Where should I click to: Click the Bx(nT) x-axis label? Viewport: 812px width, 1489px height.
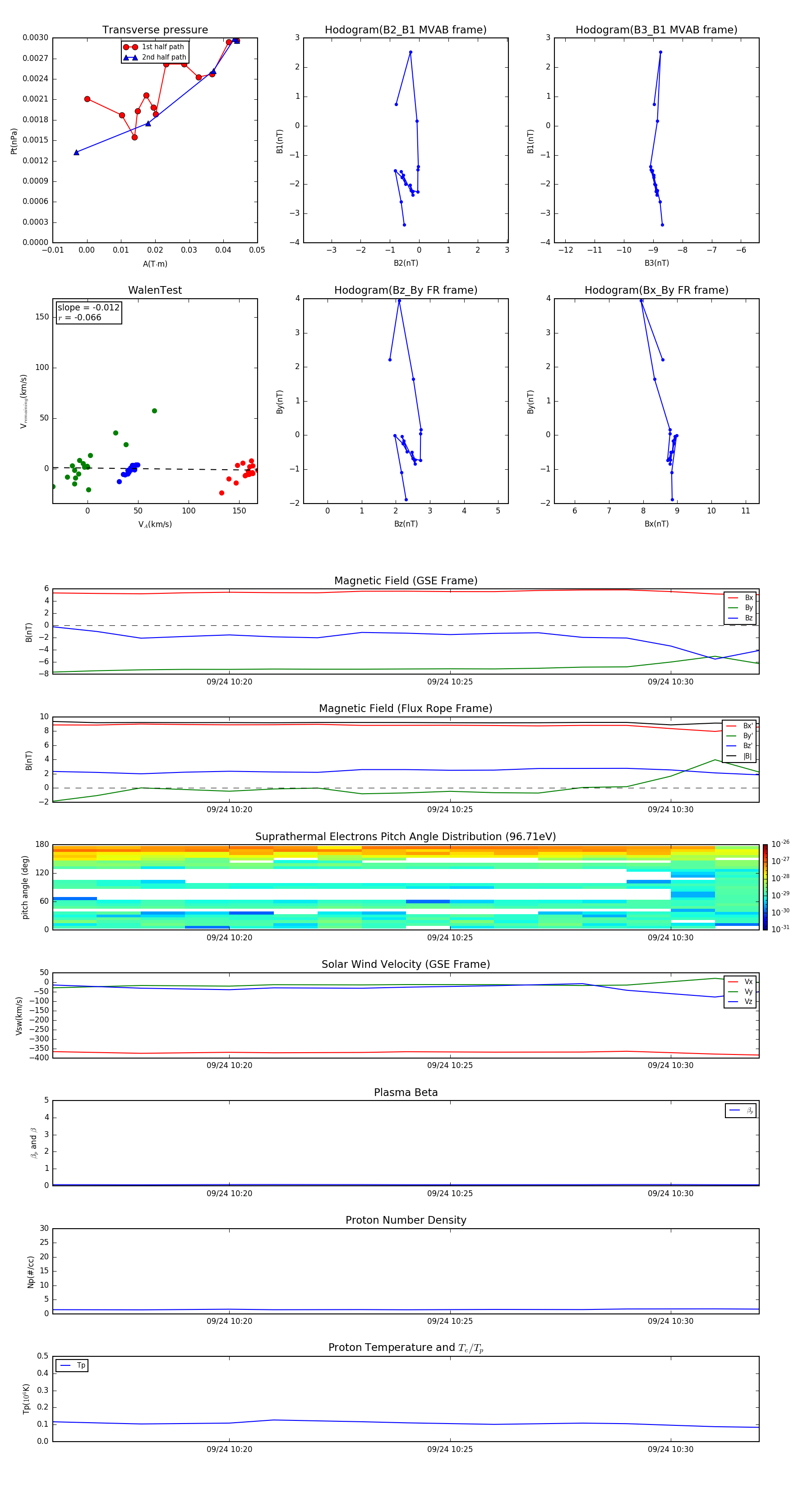click(656, 524)
